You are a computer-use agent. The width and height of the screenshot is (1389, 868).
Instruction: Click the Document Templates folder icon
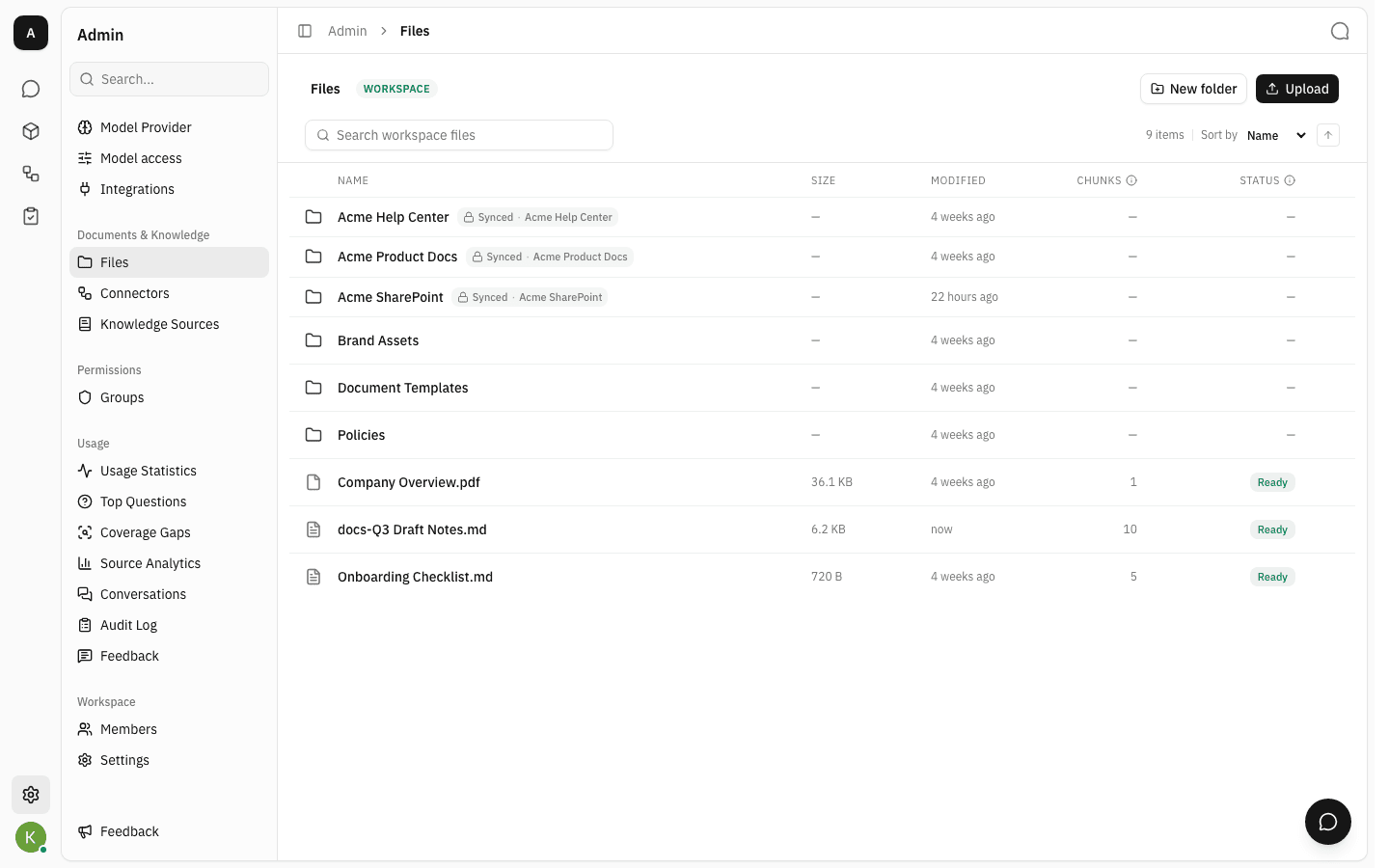click(x=313, y=388)
